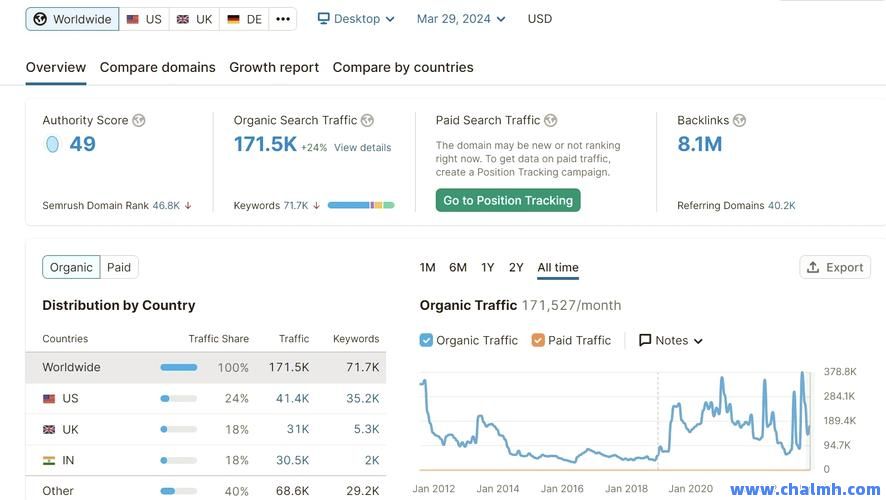The height and width of the screenshot is (500, 886).
Task: Uncheck the Paid Traffic checkbox
Action: pos(538,340)
